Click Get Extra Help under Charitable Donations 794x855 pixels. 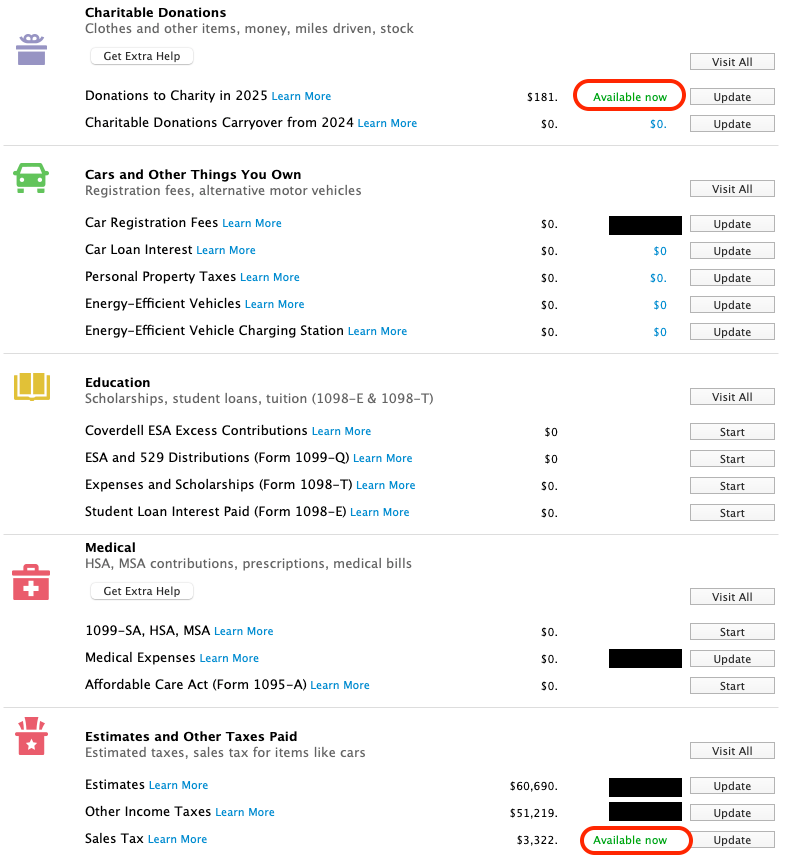(141, 56)
